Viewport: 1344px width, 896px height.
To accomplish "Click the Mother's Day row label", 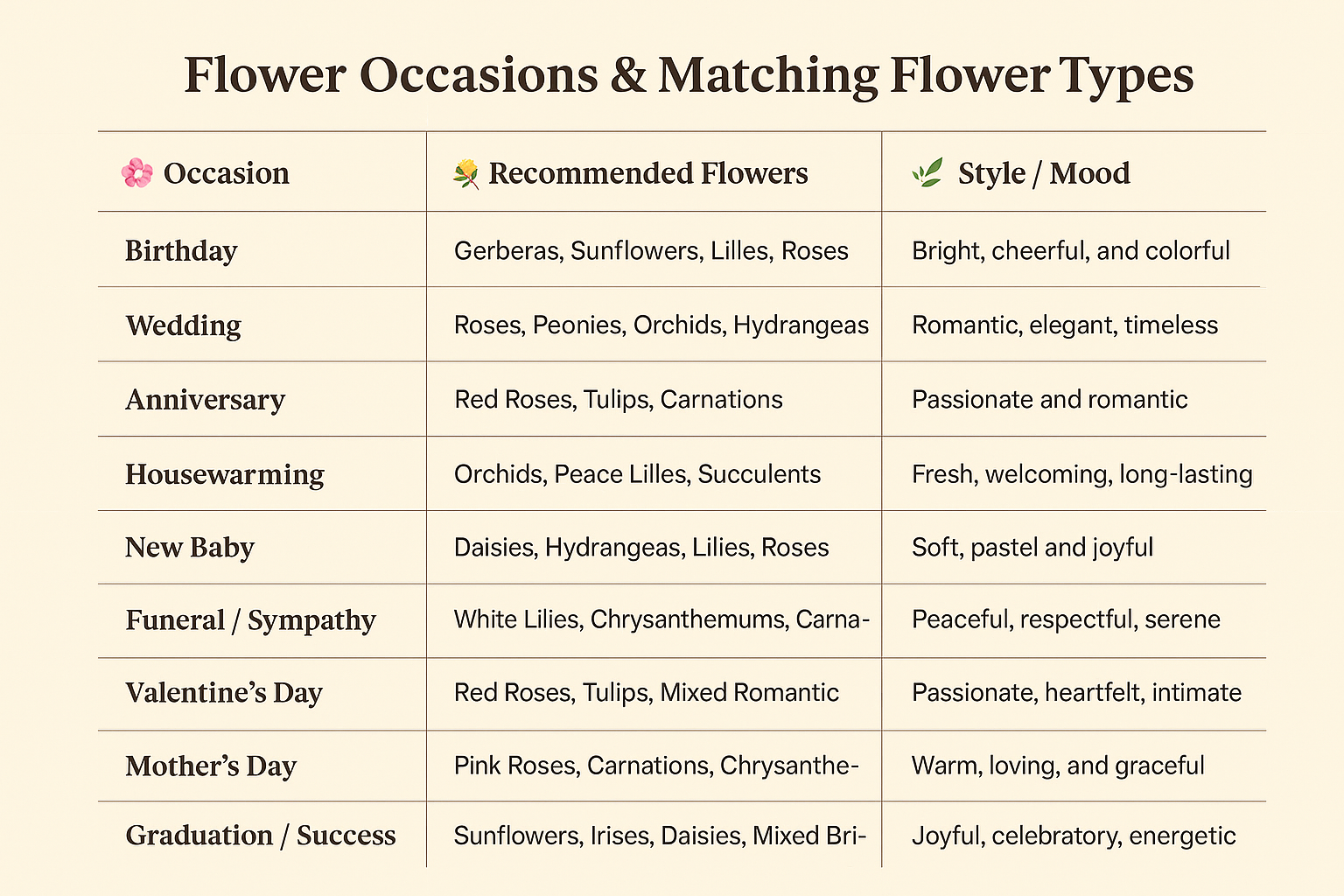I will coord(211,766).
